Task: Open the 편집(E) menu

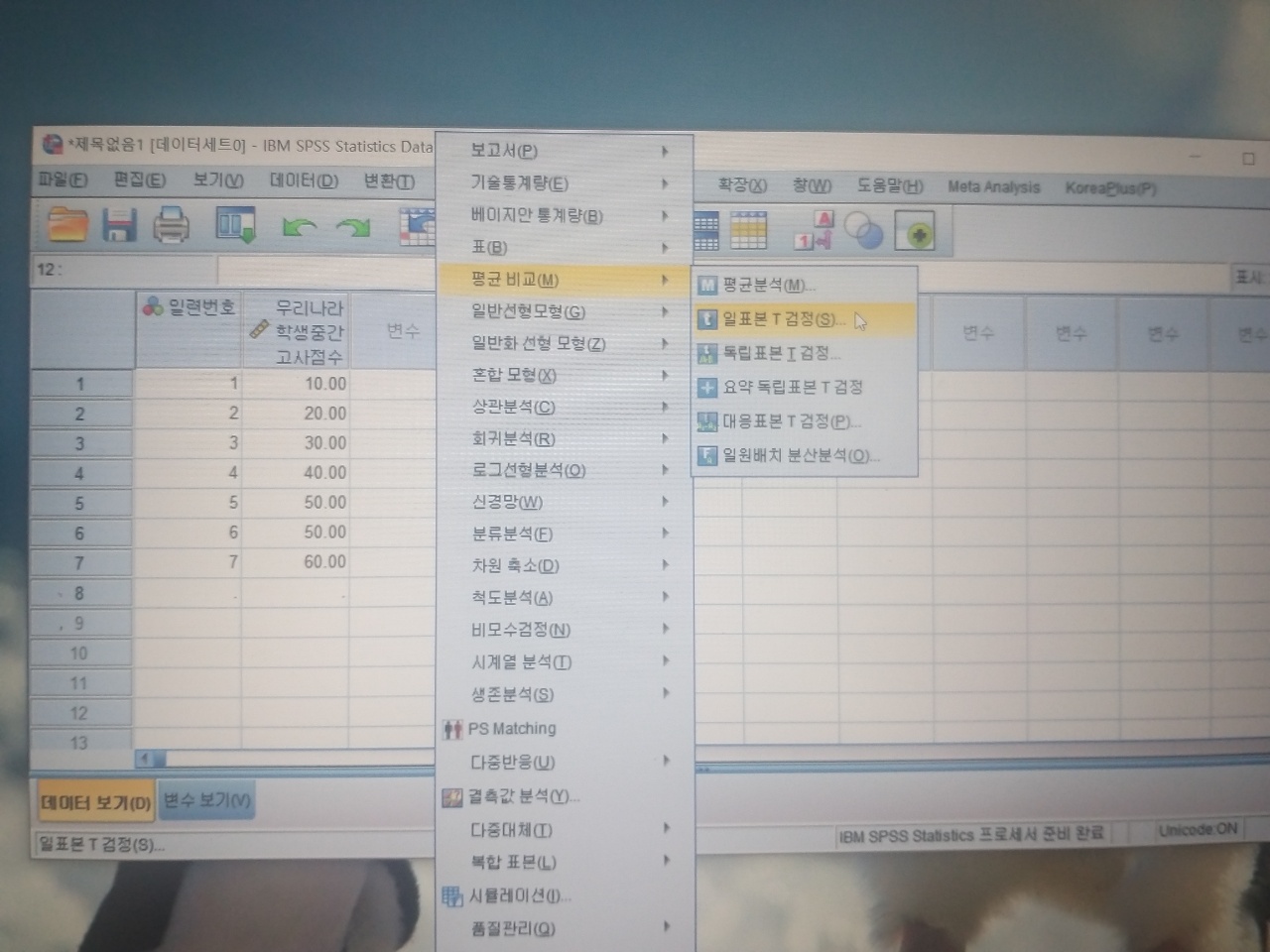Action: (x=140, y=179)
